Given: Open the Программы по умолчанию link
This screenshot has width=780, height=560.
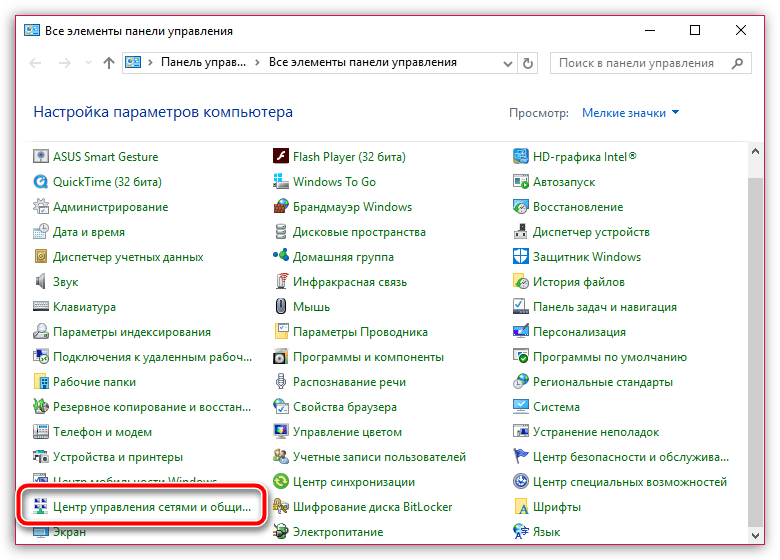Looking at the screenshot, I should click(x=609, y=357).
